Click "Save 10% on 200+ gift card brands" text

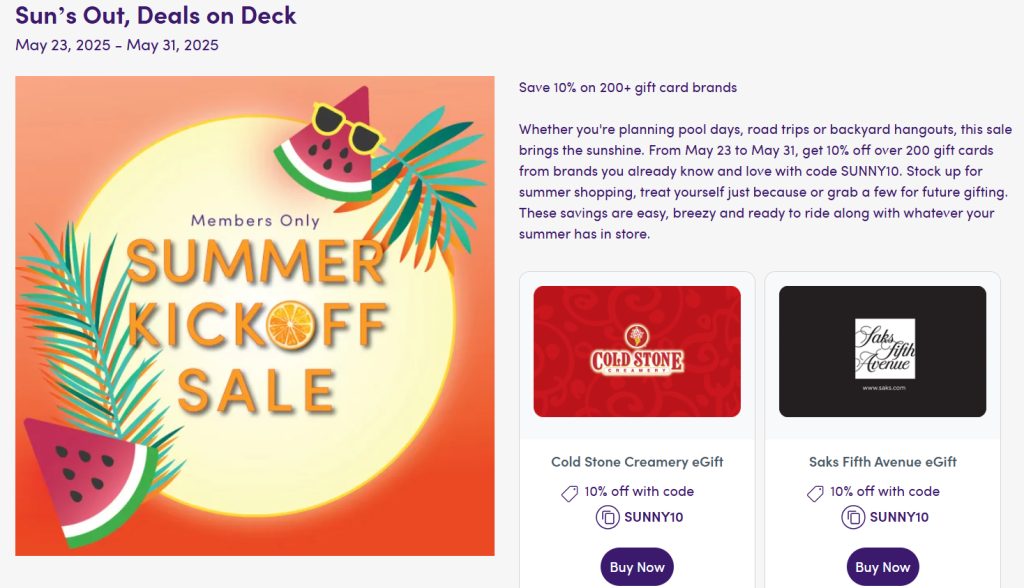628,87
